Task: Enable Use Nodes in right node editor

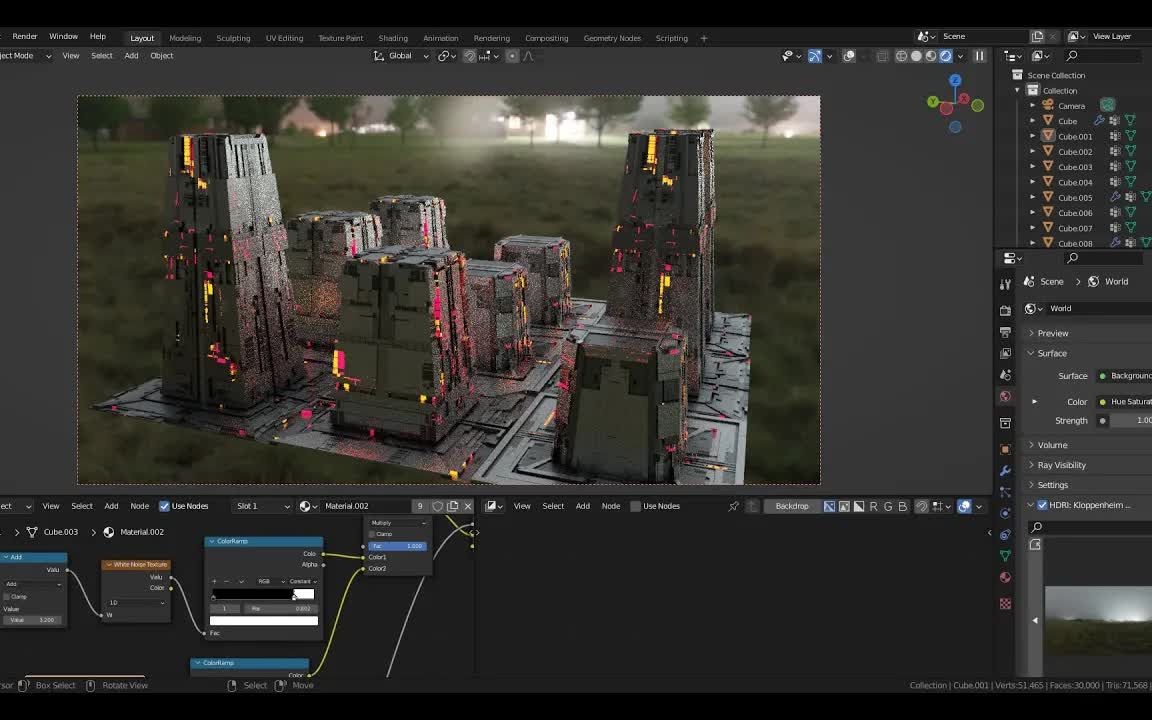Action: 635,506
